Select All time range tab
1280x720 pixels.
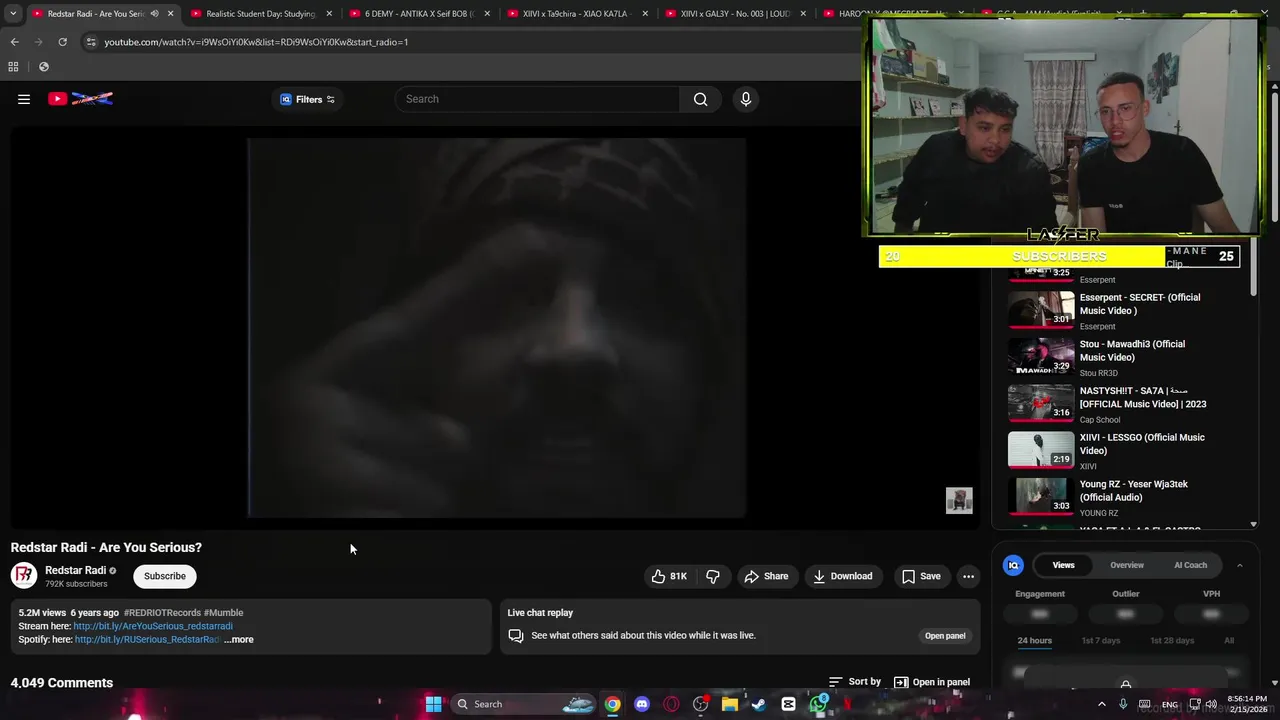[1229, 641]
